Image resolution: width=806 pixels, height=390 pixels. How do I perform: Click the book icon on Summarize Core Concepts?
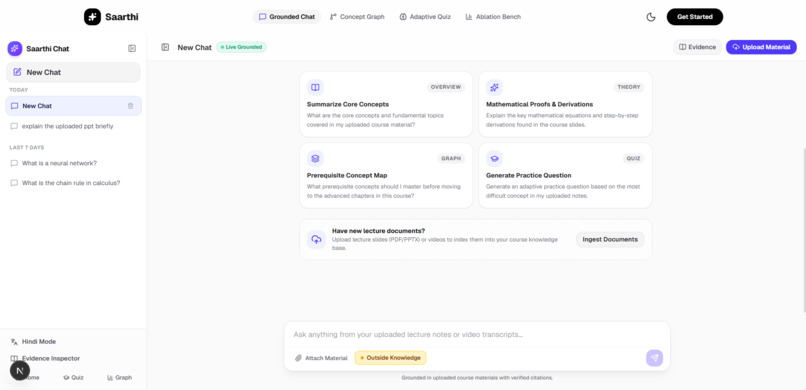click(315, 87)
